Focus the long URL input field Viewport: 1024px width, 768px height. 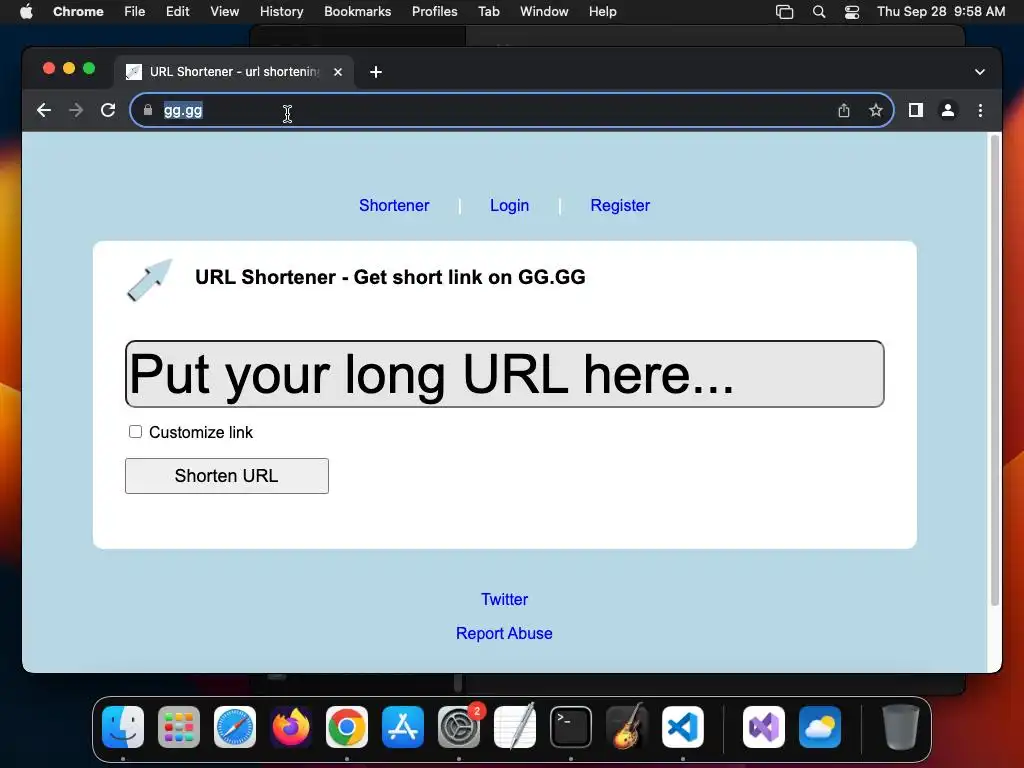pos(504,374)
